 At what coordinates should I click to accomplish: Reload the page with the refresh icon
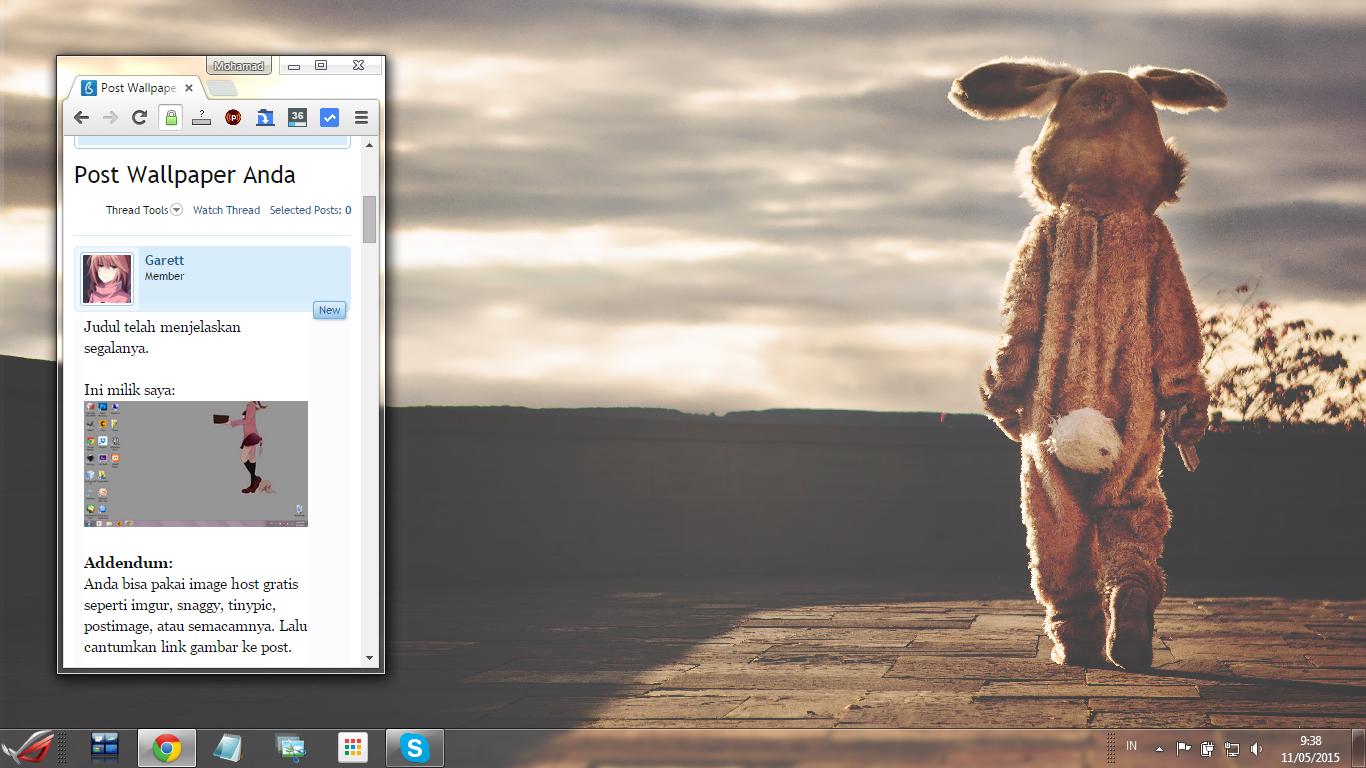coord(140,118)
